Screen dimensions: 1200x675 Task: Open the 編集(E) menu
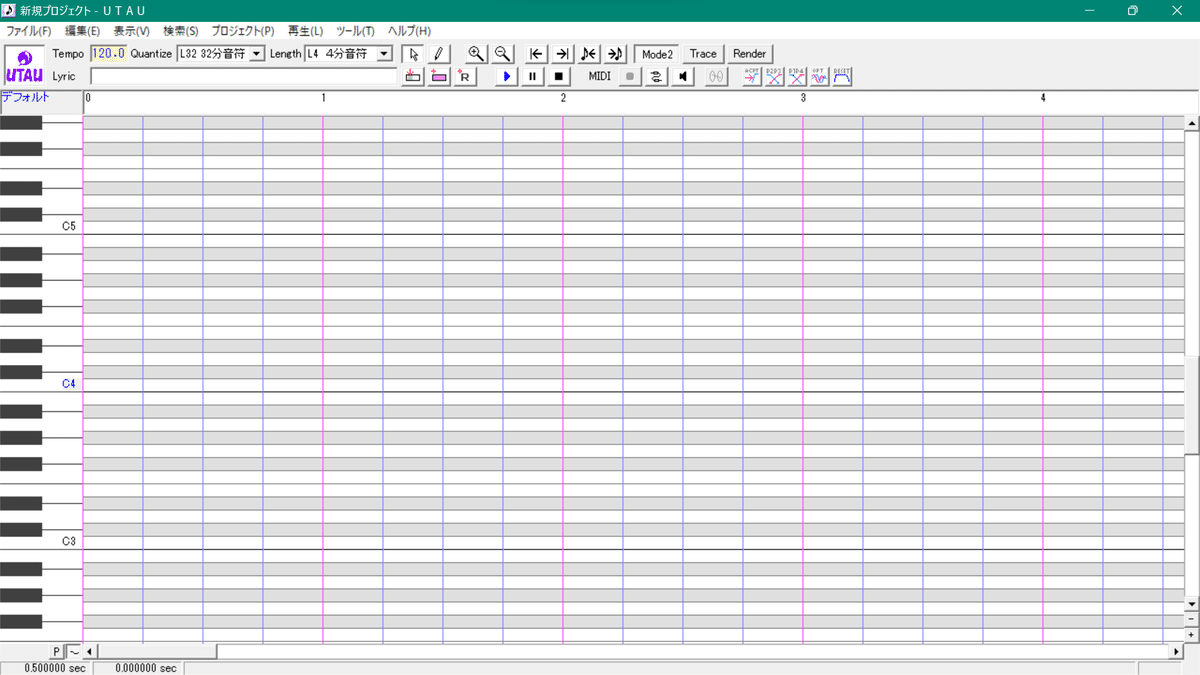click(82, 31)
